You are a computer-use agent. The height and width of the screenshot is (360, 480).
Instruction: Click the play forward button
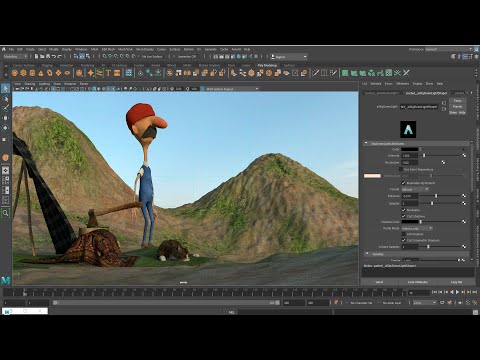(x=457, y=292)
